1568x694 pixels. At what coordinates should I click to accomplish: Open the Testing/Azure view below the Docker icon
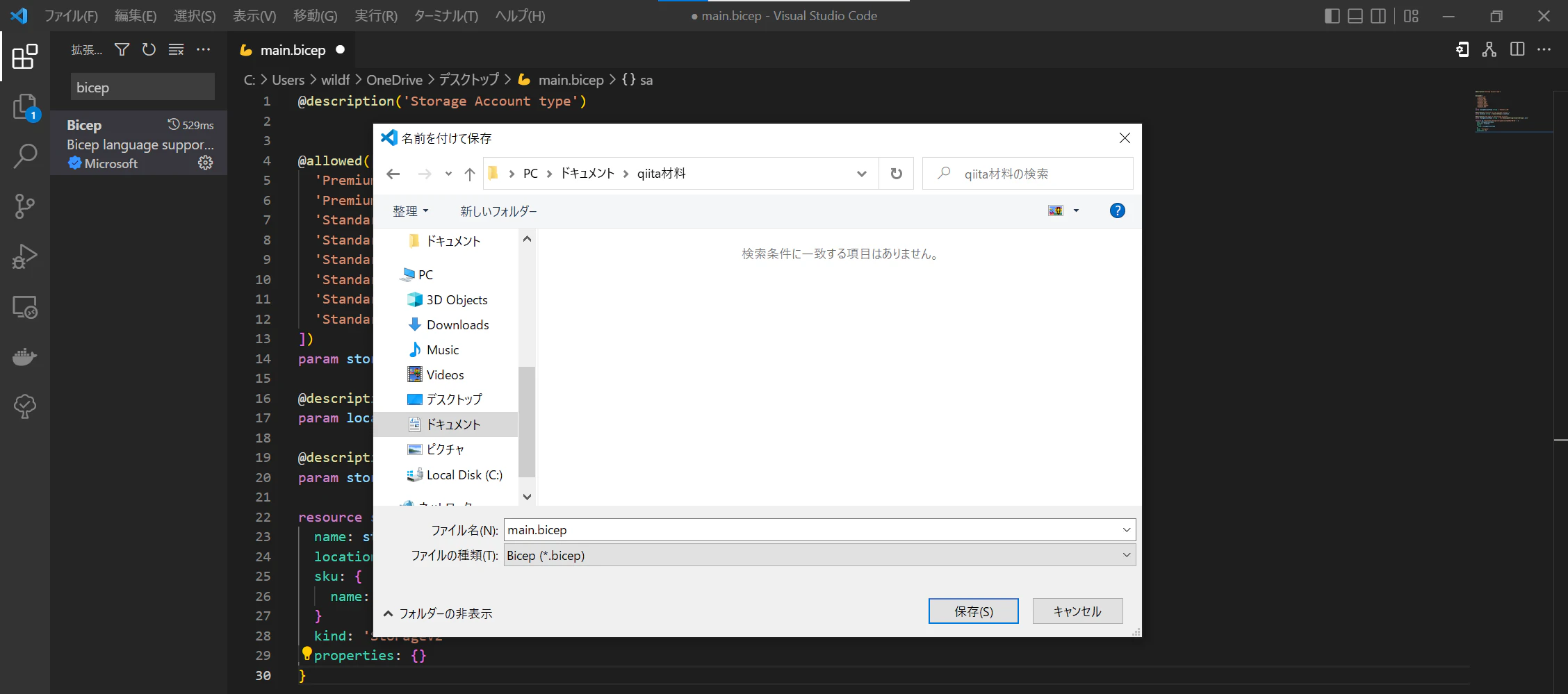pos(25,406)
